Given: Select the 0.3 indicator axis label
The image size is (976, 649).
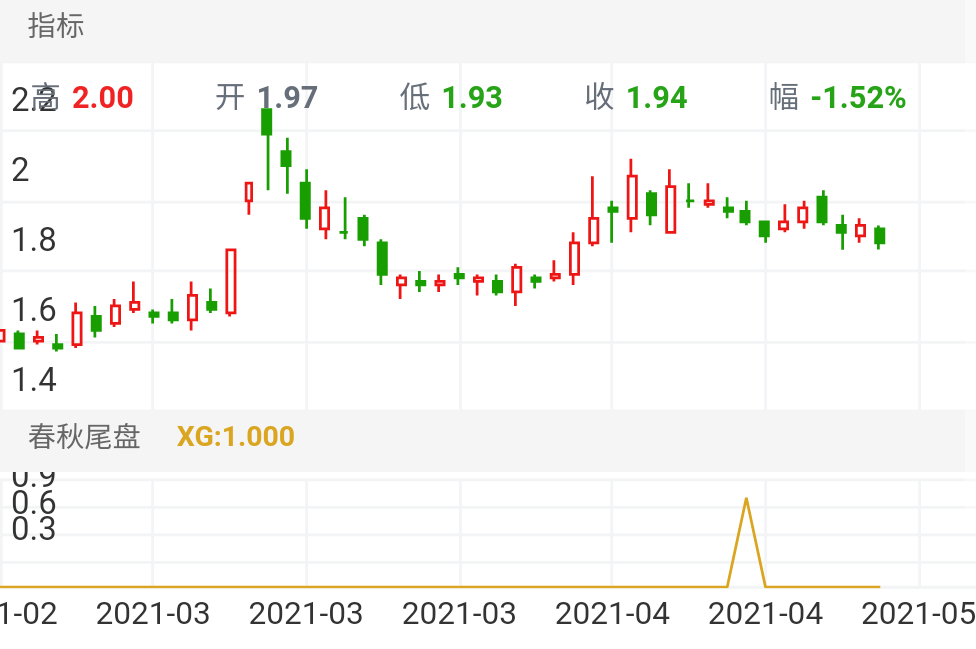Looking at the screenshot, I should tap(34, 529).
